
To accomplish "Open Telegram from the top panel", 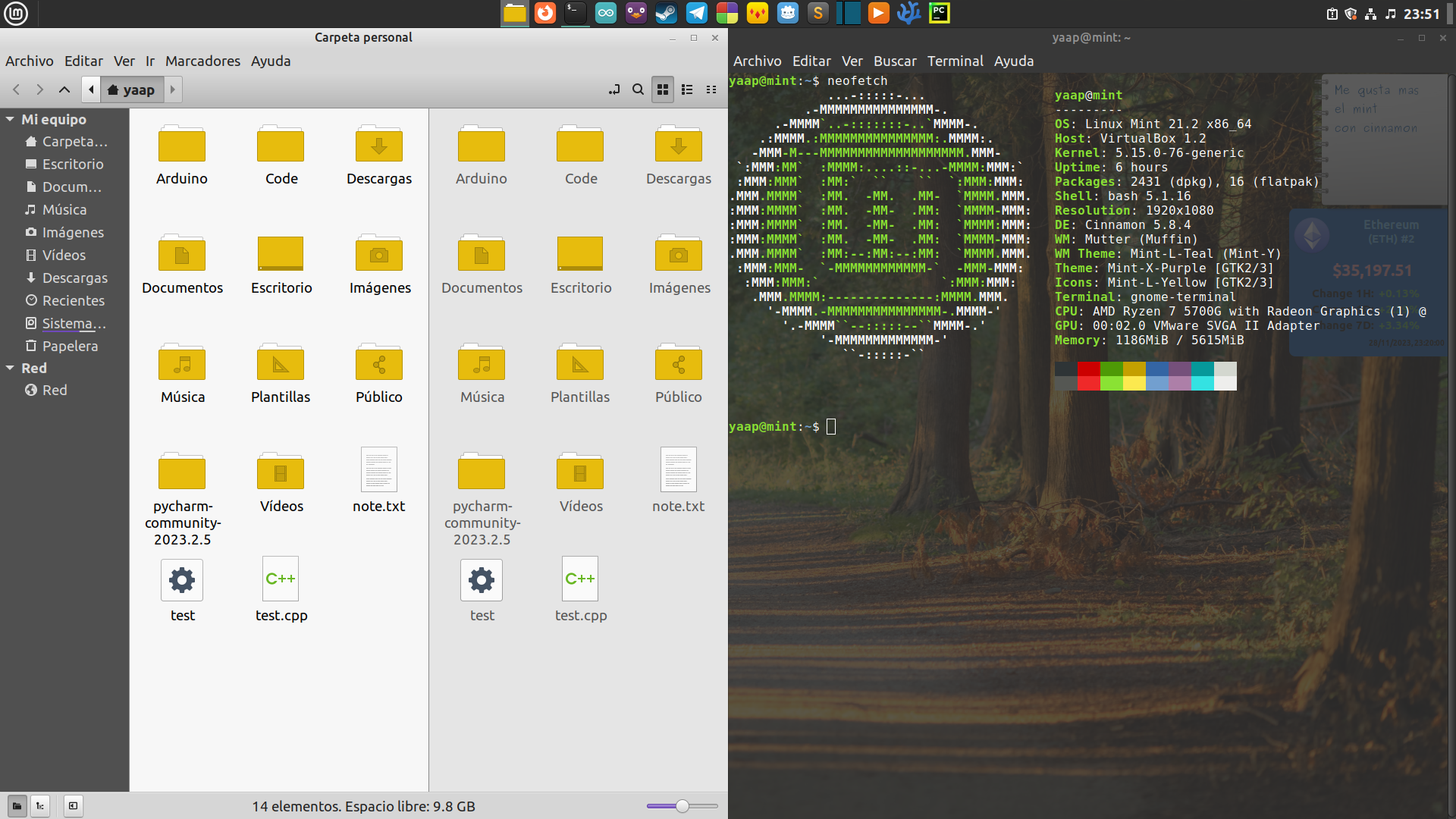I will (x=696, y=13).
